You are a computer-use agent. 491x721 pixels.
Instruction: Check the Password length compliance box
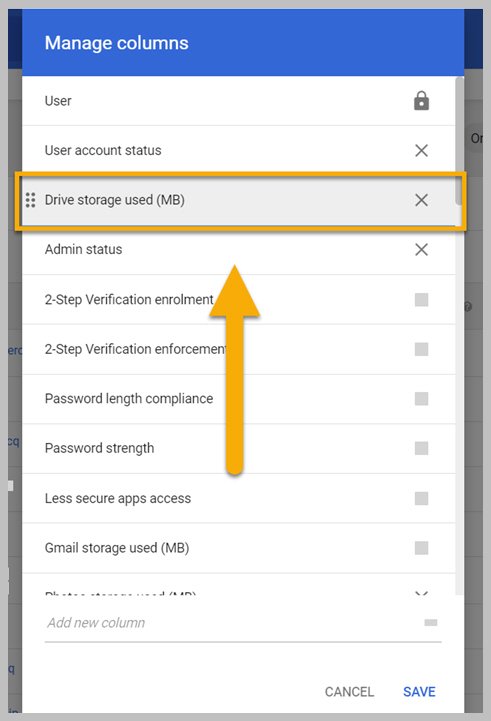(x=421, y=399)
